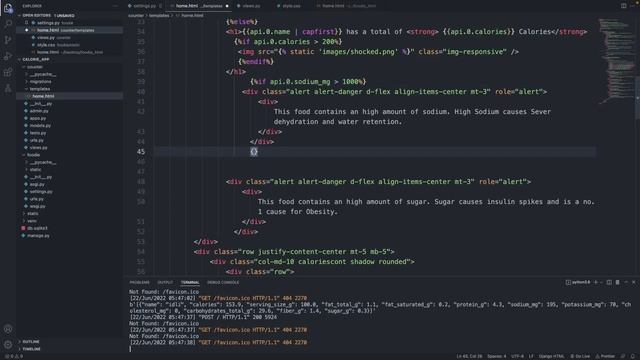
Task: Close the terminal panel
Action: pyautogui.click(x=633, y=282)
